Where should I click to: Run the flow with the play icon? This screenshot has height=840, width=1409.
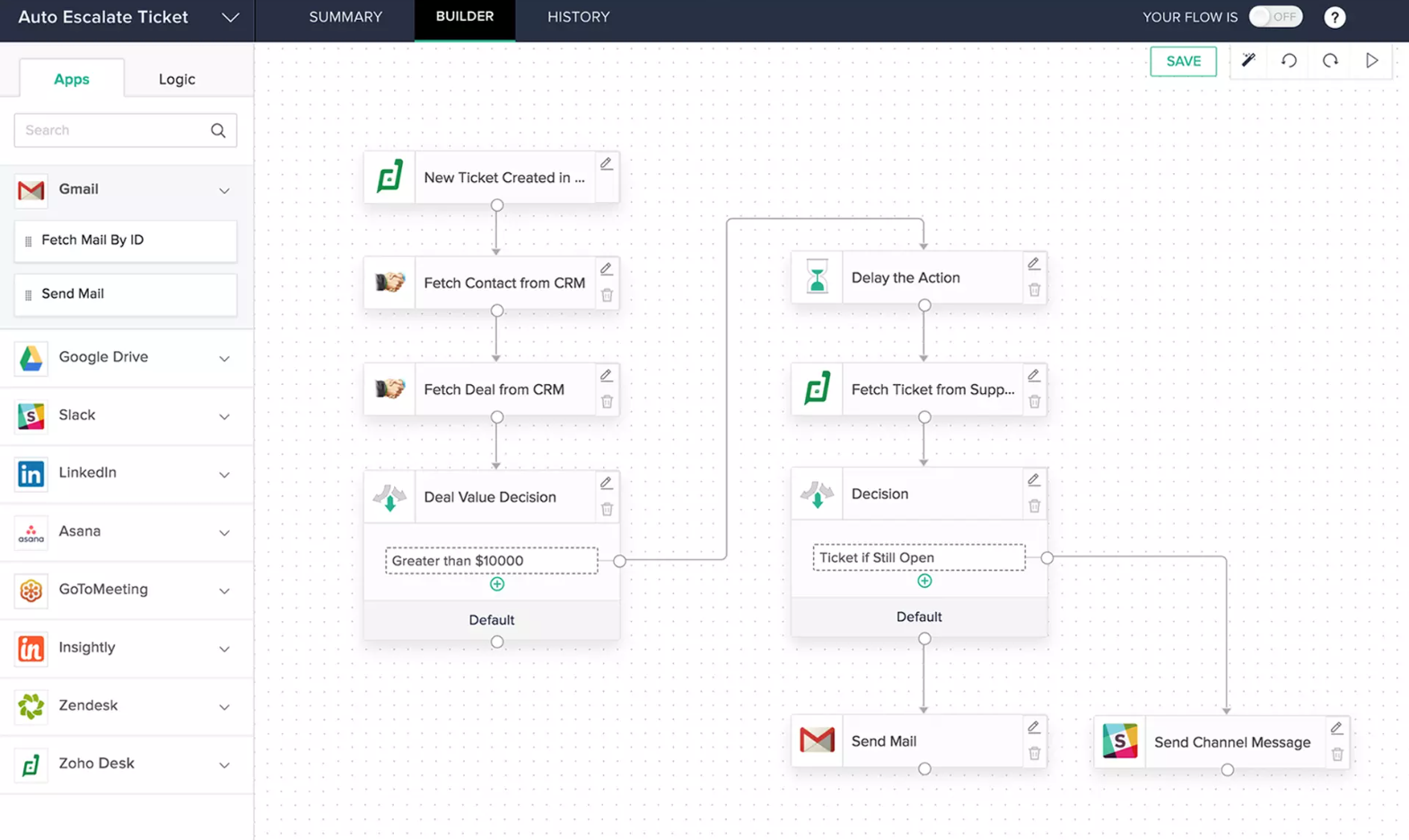click(1371, 60)
